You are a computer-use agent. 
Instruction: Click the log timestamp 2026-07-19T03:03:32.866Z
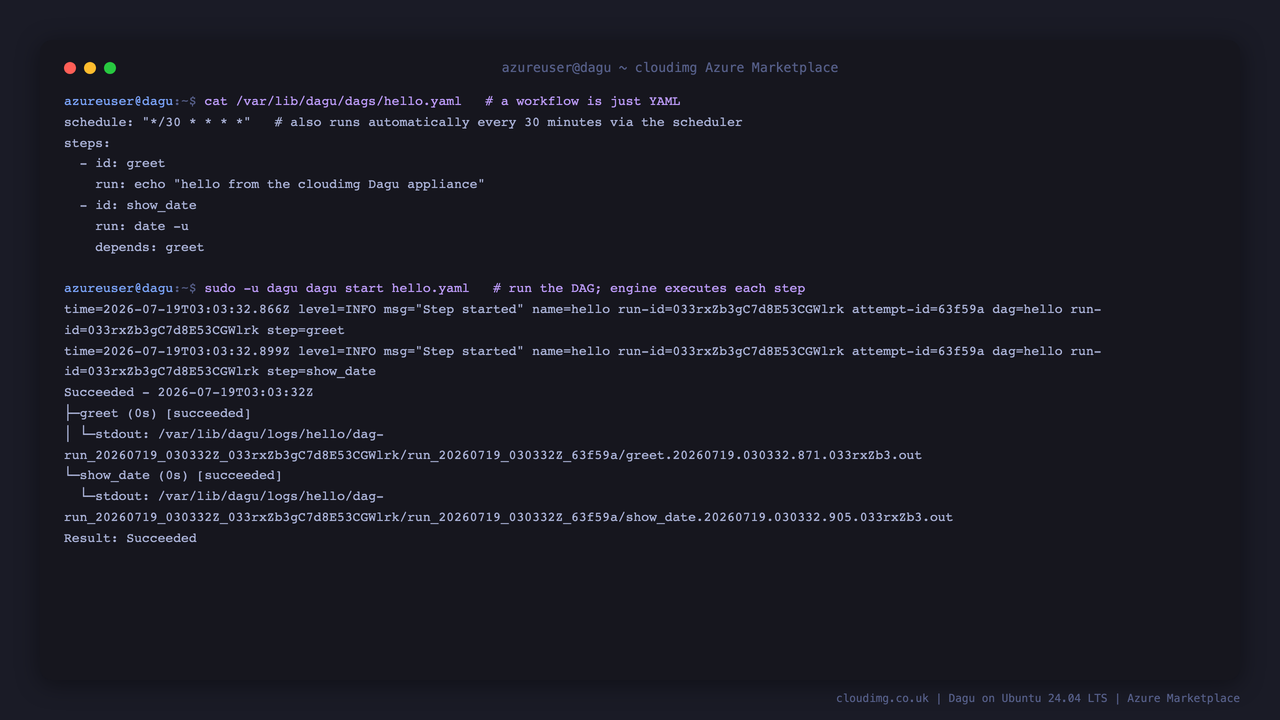(196, 309)
